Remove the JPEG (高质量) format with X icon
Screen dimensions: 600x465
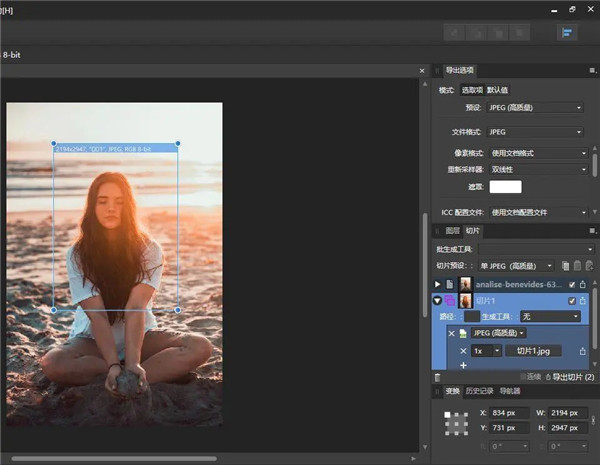pos(451,332)
